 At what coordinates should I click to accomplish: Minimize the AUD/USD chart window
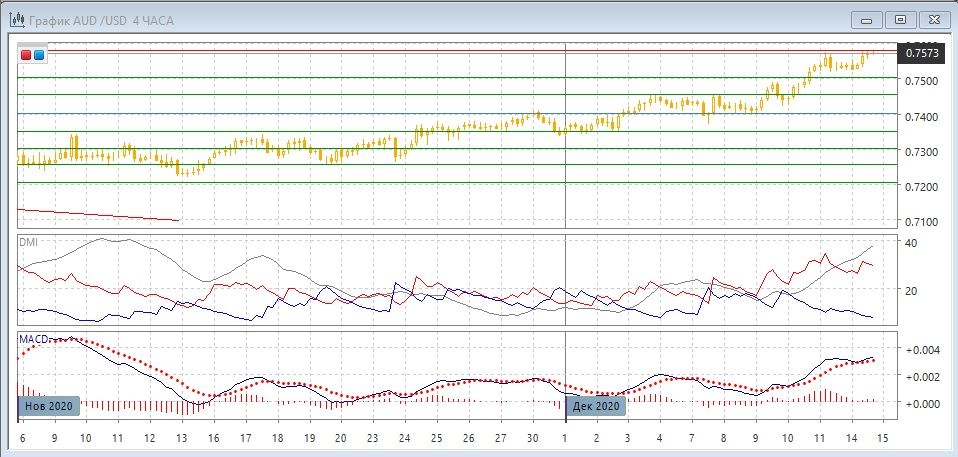[x=867, y=19]
